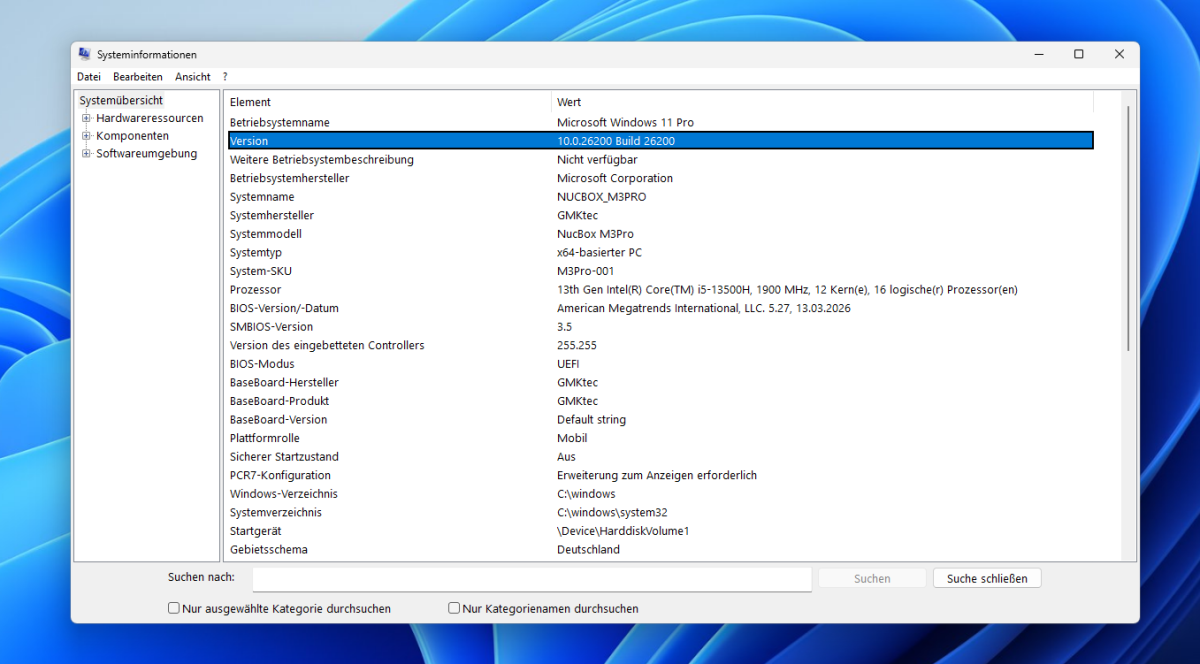Click the value Deutschland
The width and height of the screenshot is (1200, 664).
click(x=588, y=550)
